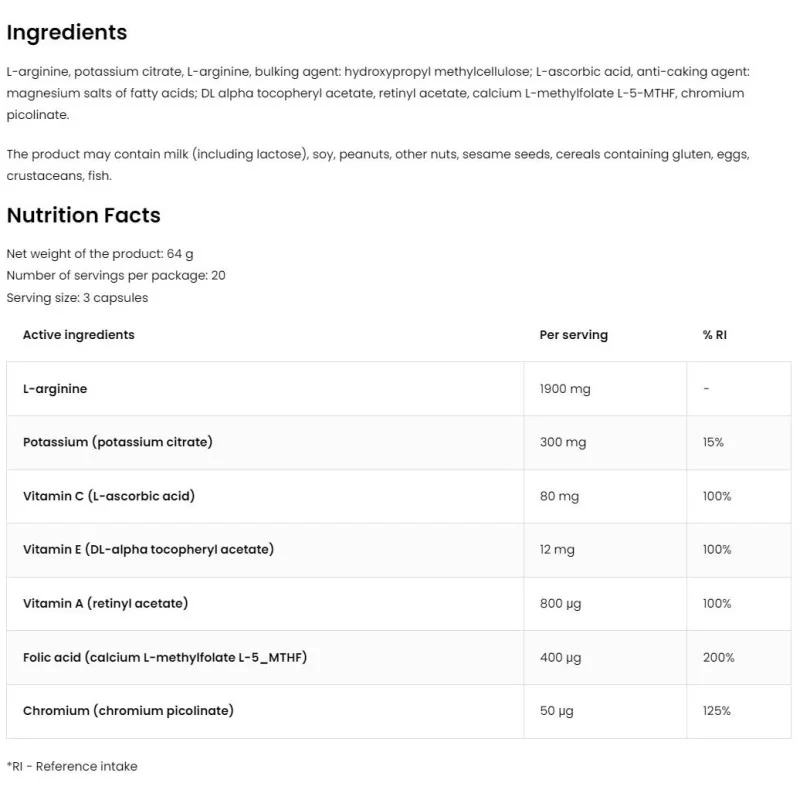Viewport: 800px width, 800px height.
Task: Click the number of servings per package line
Action: [116, 276]
